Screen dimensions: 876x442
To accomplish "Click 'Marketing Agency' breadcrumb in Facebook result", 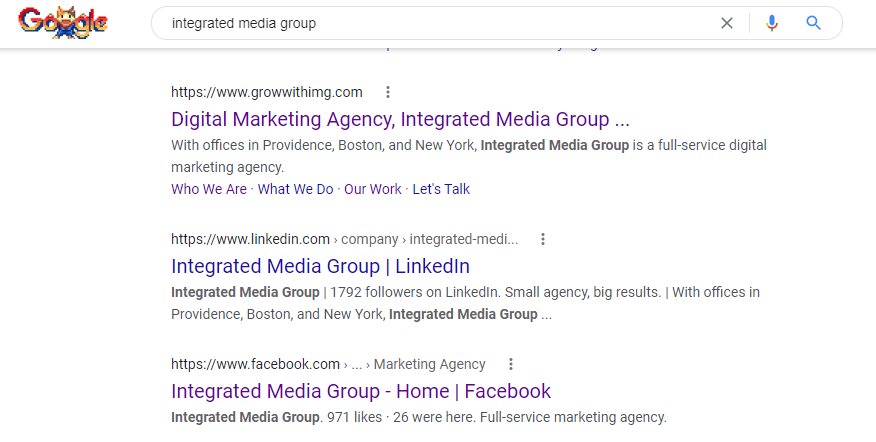I will (x=429, y=364).
